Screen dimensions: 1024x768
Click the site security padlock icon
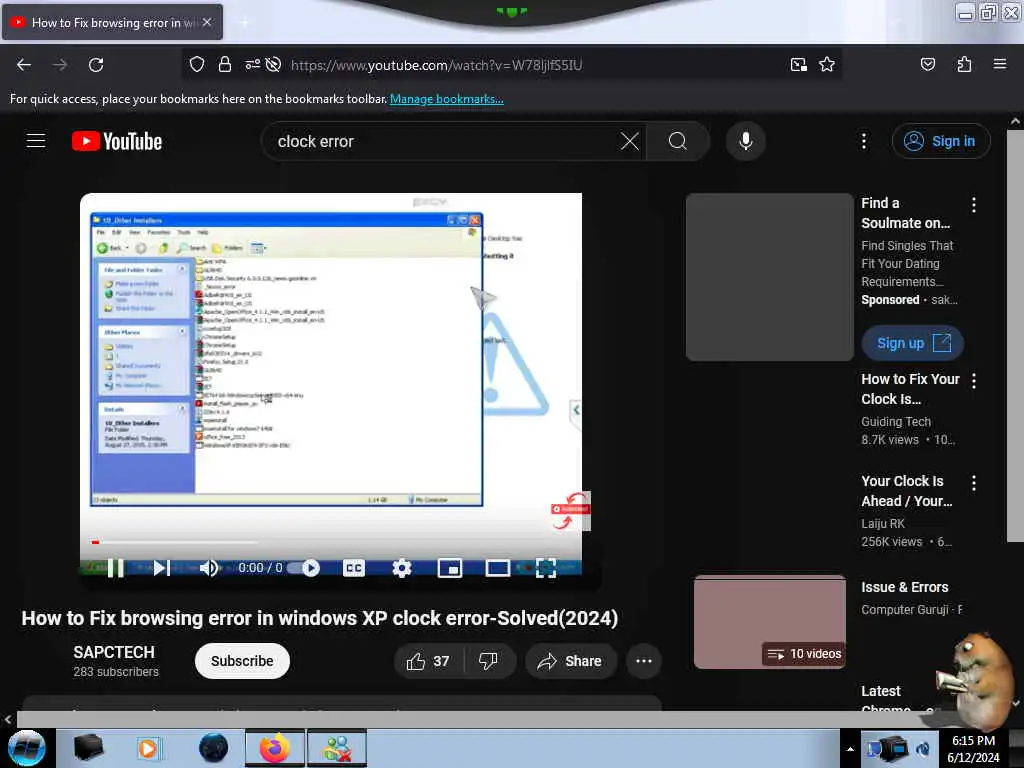(x=225, y=64)
